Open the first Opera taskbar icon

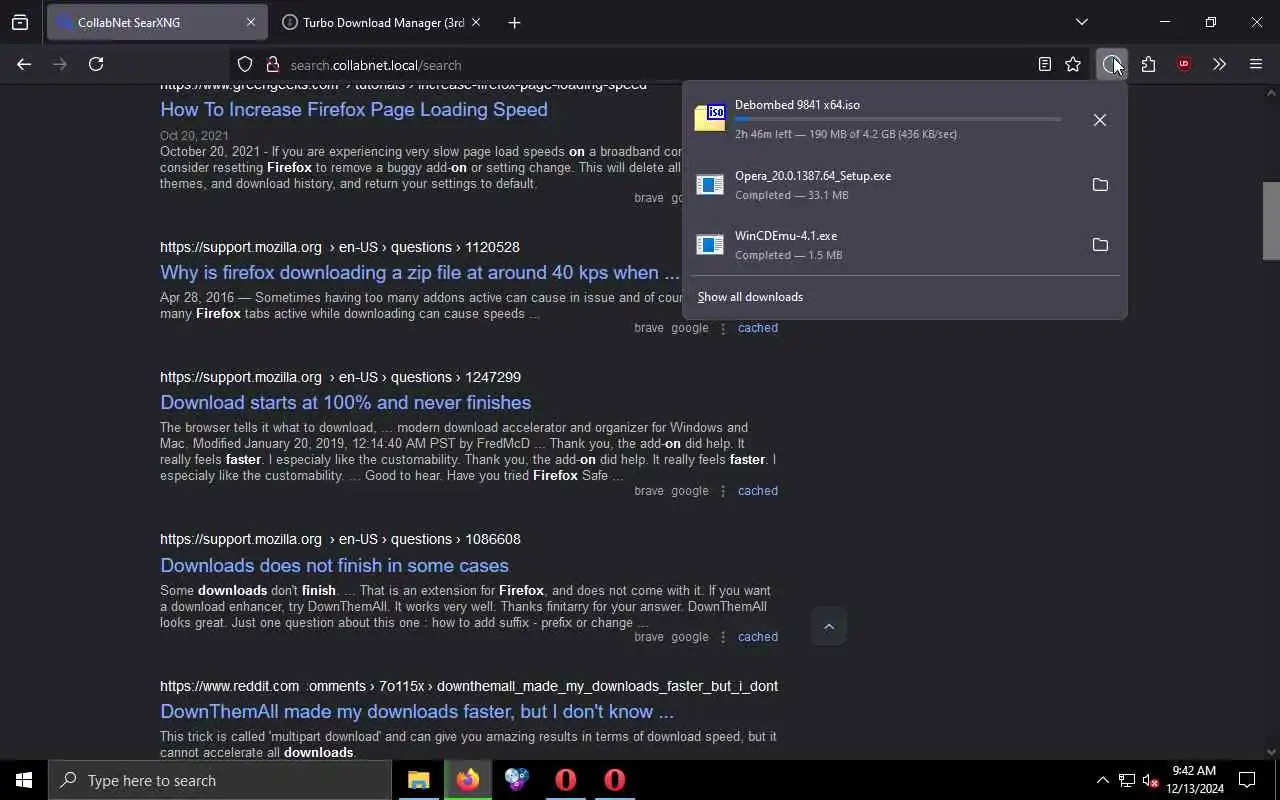click(x=565, y=780)
